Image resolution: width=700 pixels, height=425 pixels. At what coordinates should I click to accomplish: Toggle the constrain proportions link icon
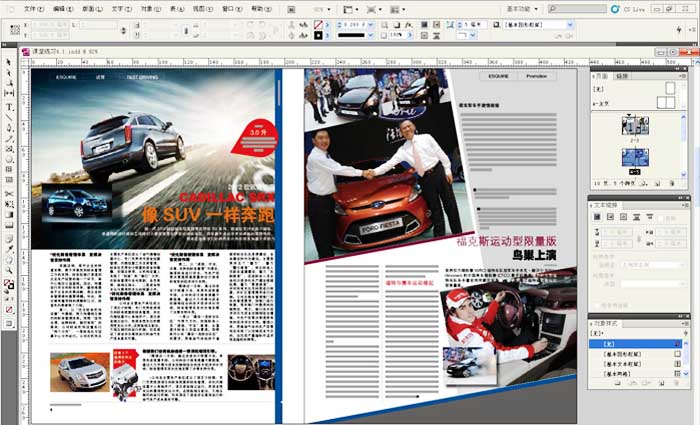186,30
